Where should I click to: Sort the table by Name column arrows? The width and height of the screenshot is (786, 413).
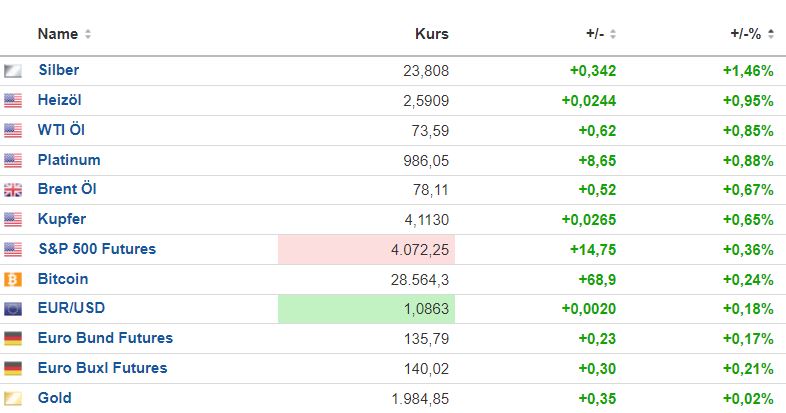coord(88,34)
